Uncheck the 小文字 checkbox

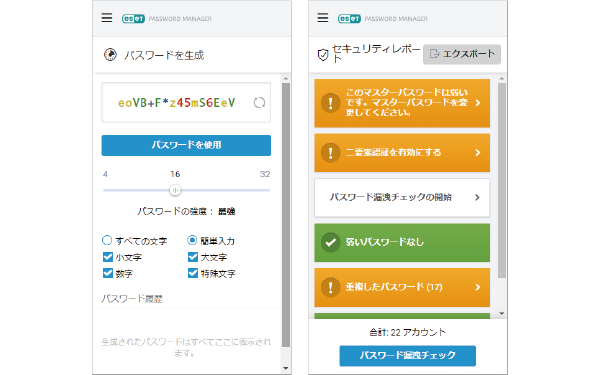108,257
